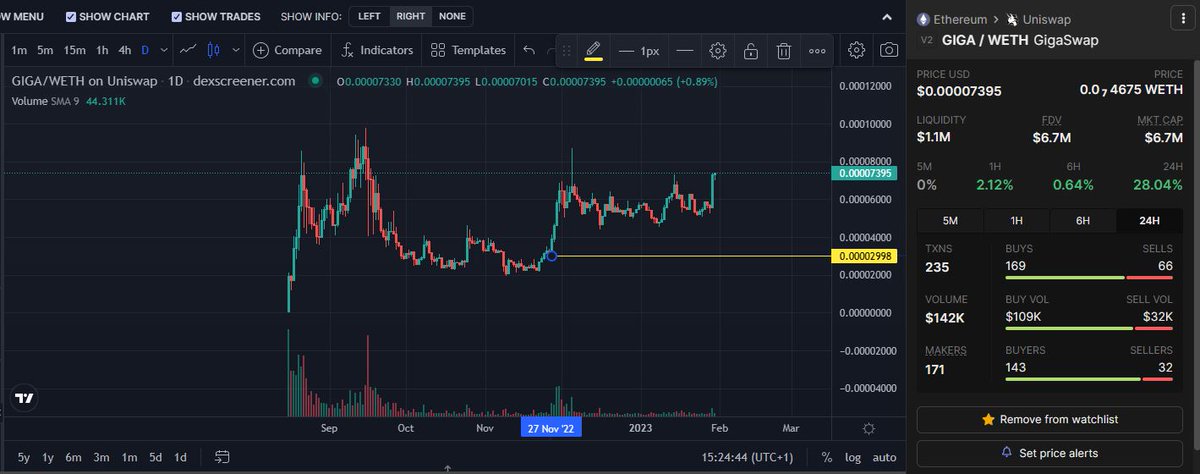Undo the last chart action

tap(529, 50)
